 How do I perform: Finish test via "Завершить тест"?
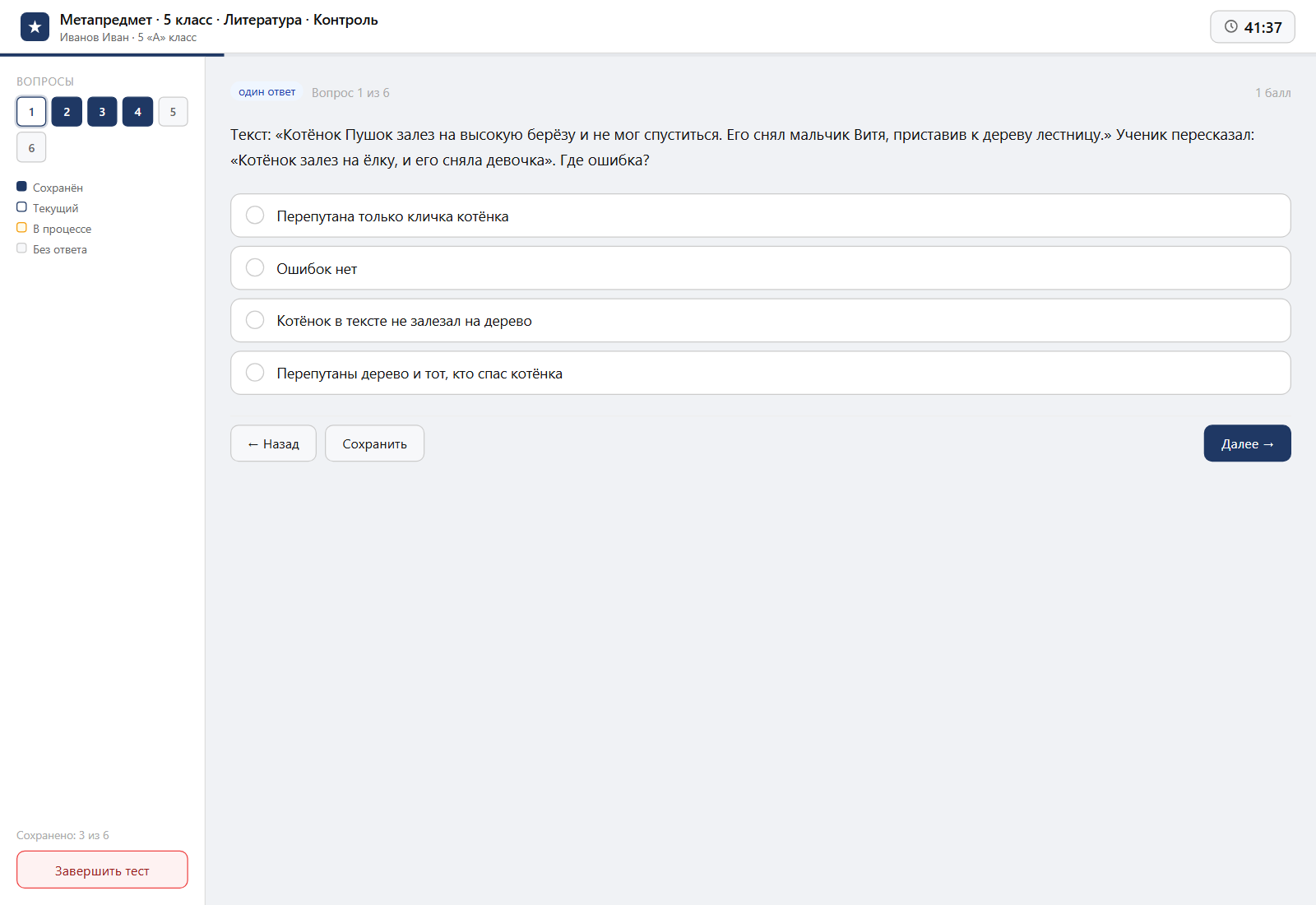tap(102, 870)
